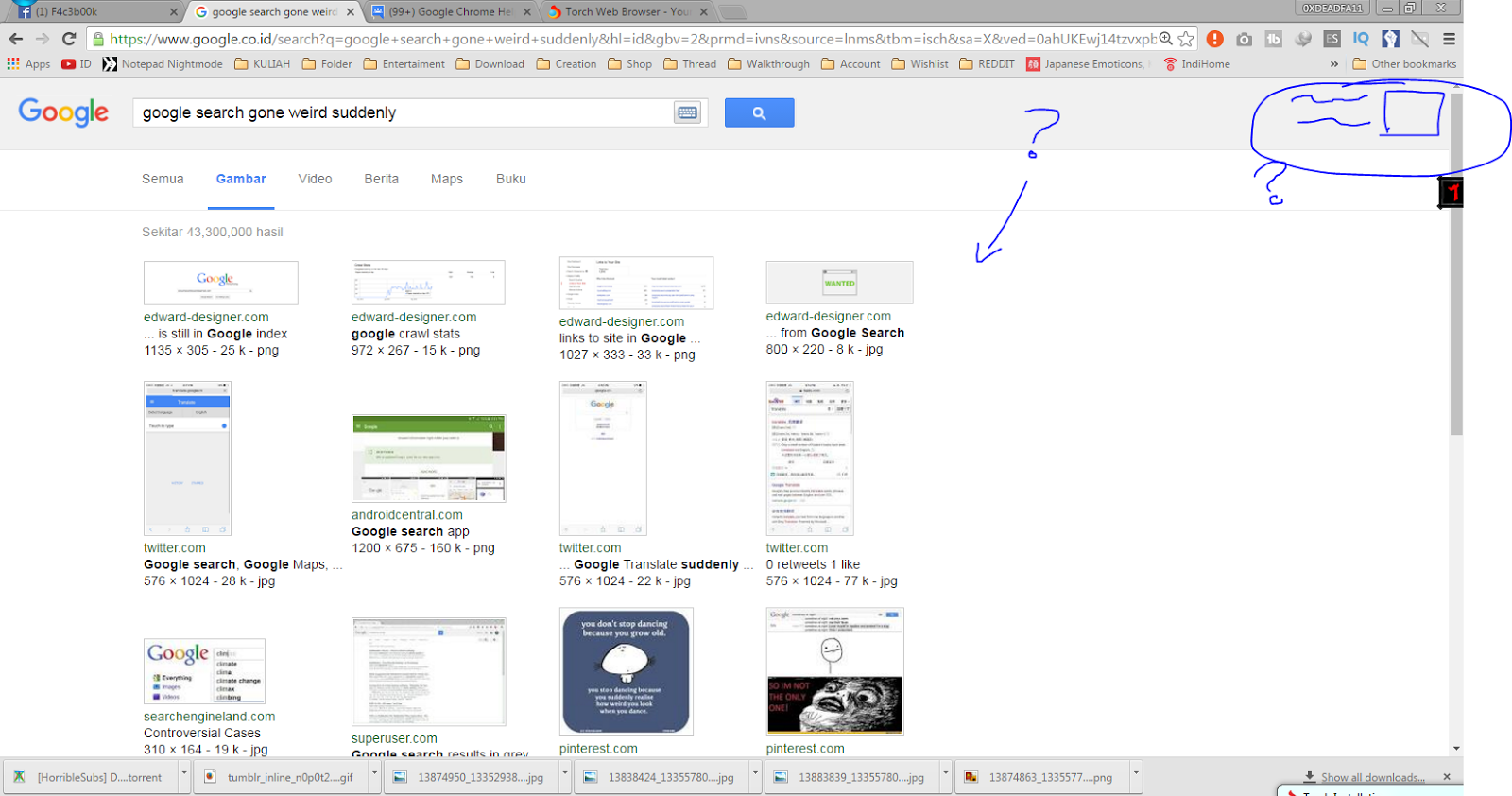Select the Buku search tab
The width and height of the screenshot is (1512, 796).
pyautogui.click(x=511, y=179)
